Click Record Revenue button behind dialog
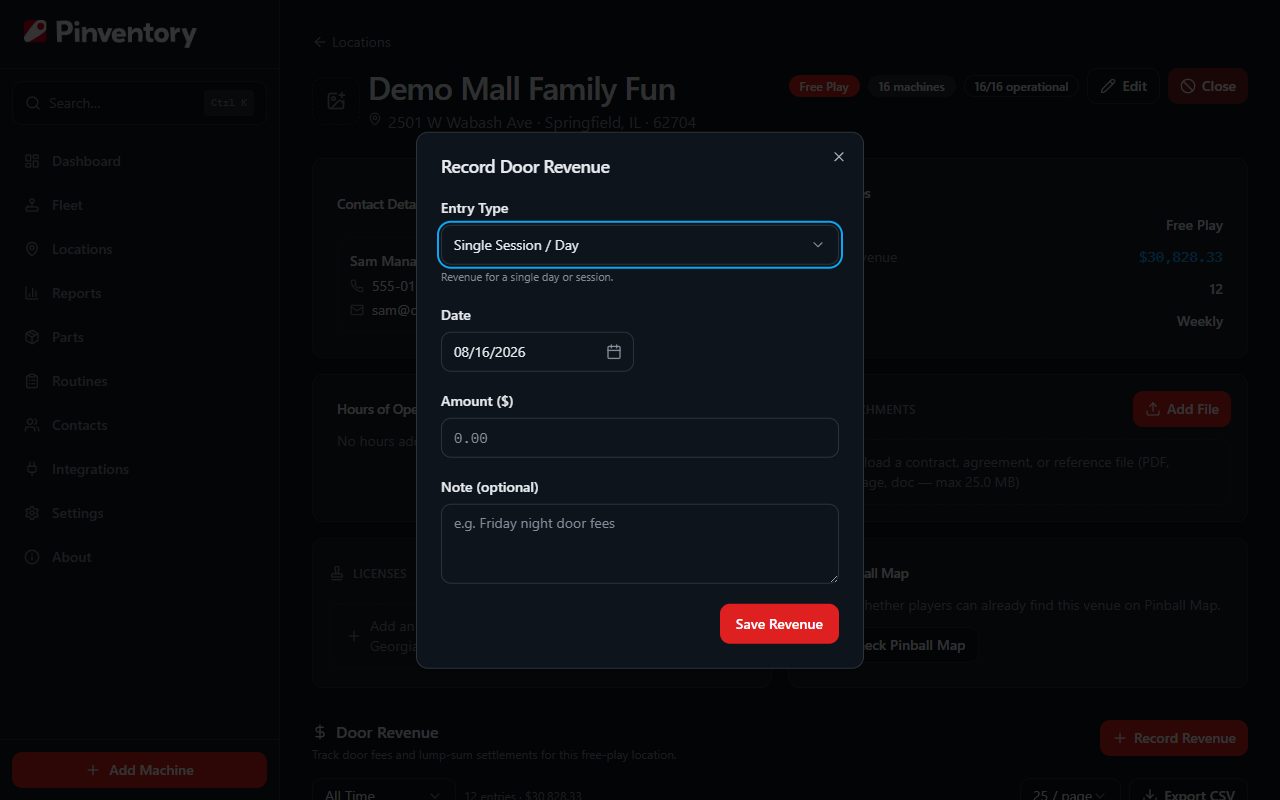Viewport: 1280px width, 800px height. pyautogui.click(x=1174, y=738)
